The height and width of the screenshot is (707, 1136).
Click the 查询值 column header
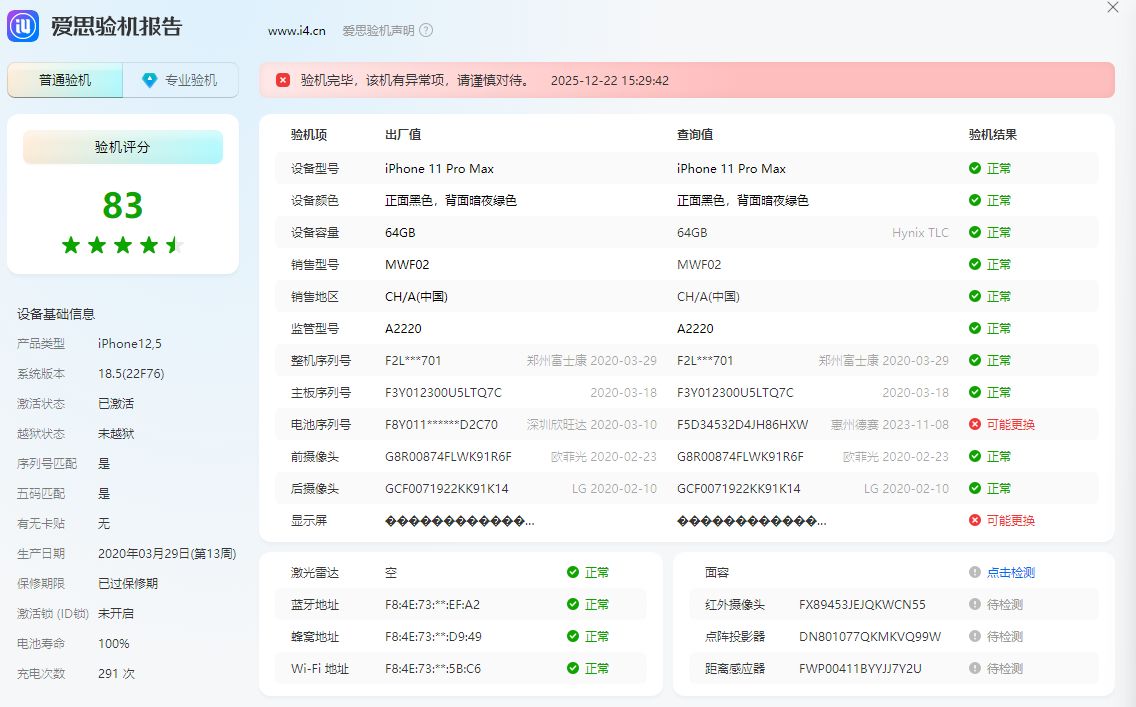[695, 135]
